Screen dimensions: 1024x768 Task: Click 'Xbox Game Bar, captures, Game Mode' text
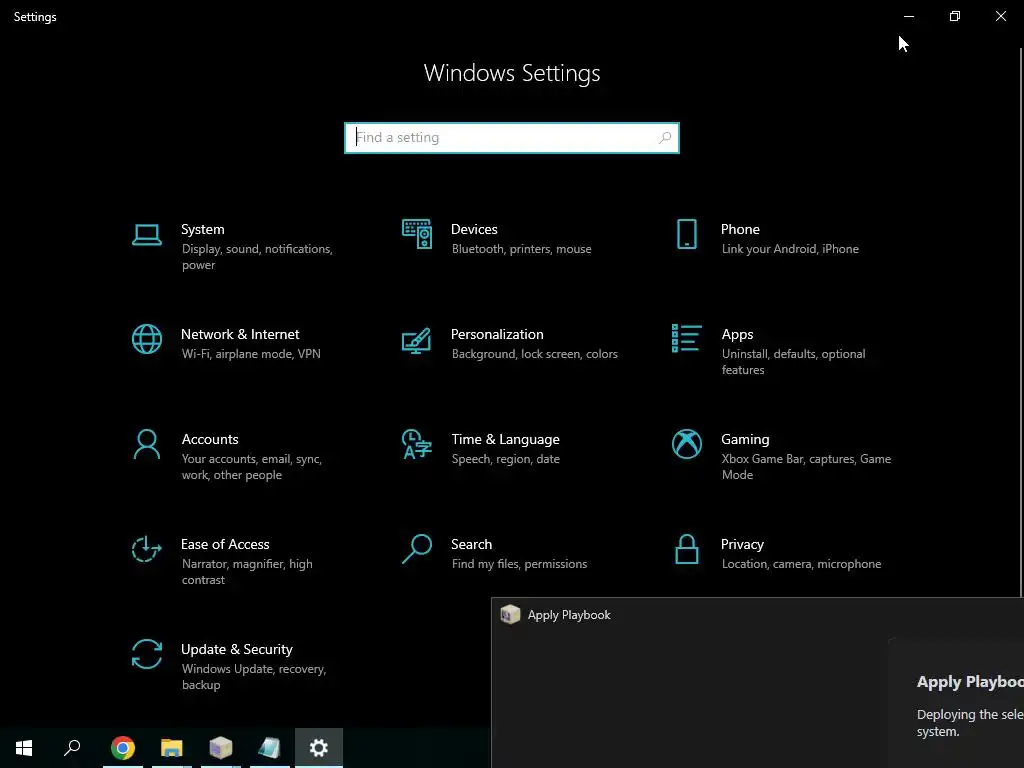(x=807, y=467)
